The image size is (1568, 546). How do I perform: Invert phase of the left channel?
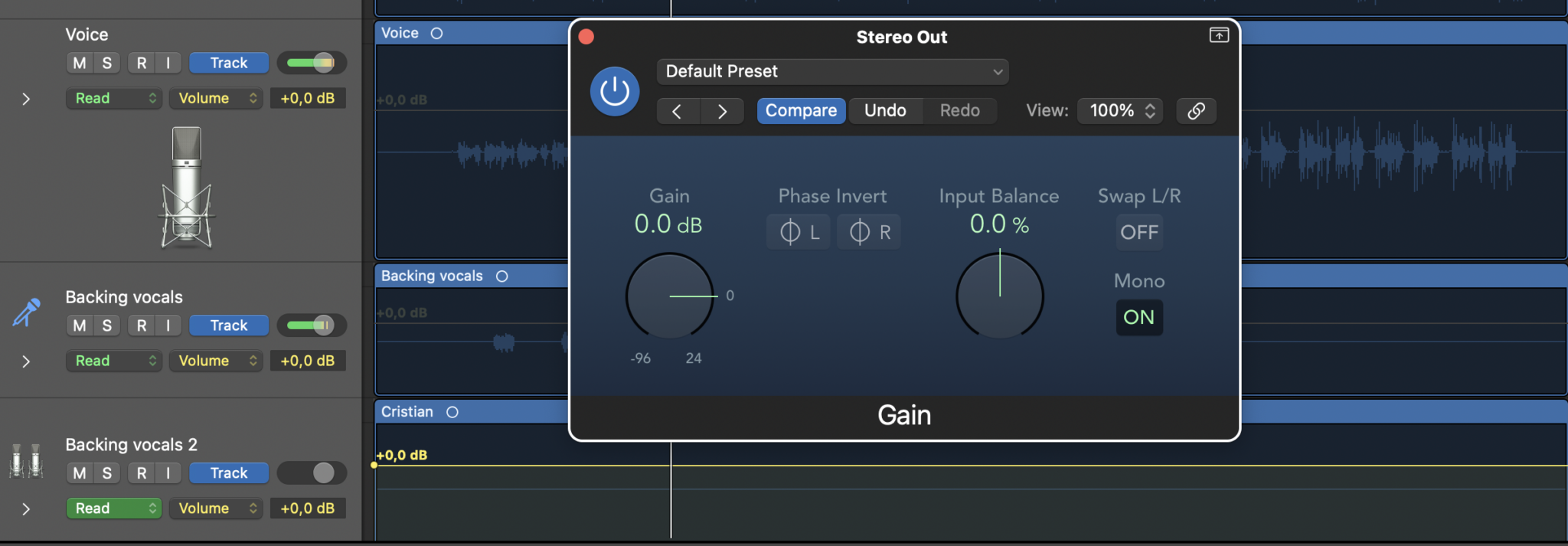point(799,232)
